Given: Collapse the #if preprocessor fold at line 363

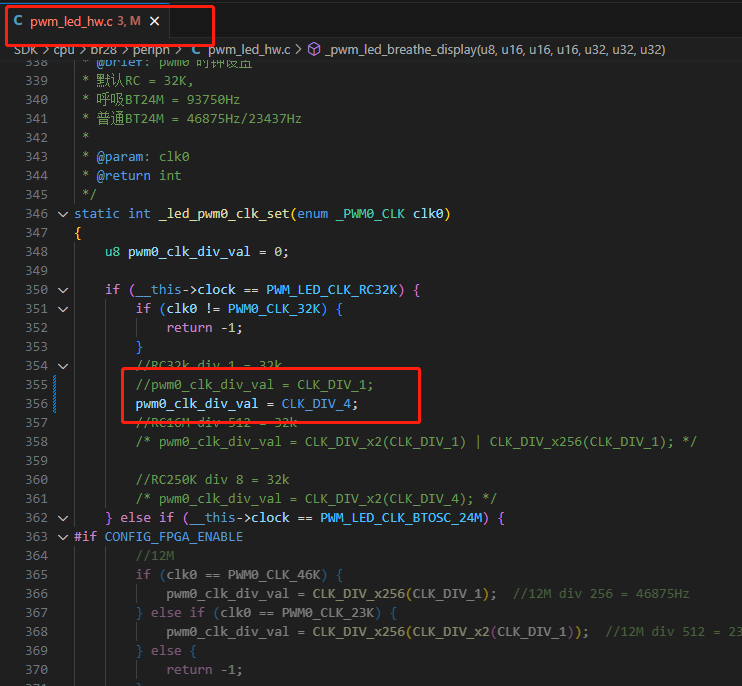Looking at the screenshot, I should click(63, 537).
